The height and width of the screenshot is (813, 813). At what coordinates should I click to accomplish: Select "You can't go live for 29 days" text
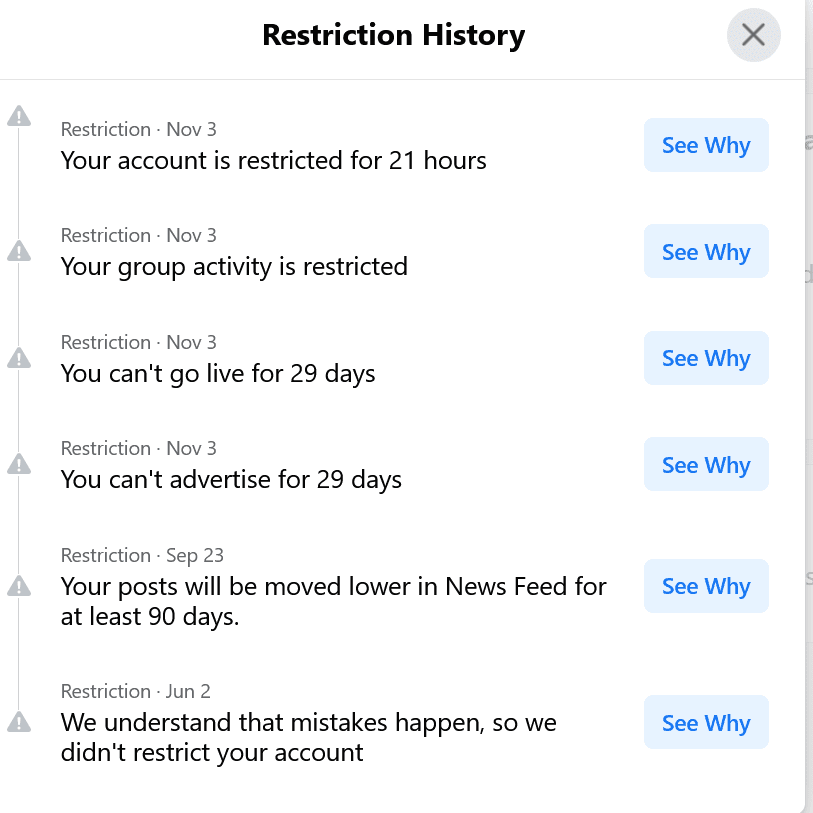[218, 374]
